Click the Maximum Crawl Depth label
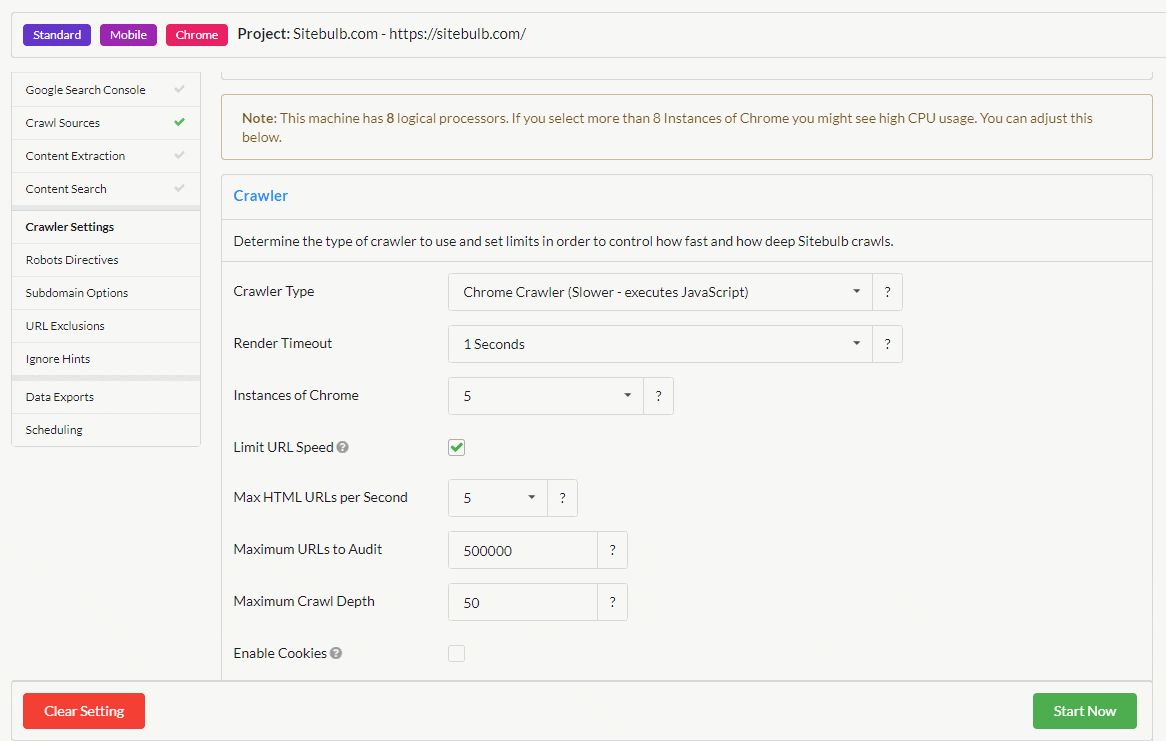This screenshot has height=741, width=1166. pyautogui.click(x=304, y=601)
